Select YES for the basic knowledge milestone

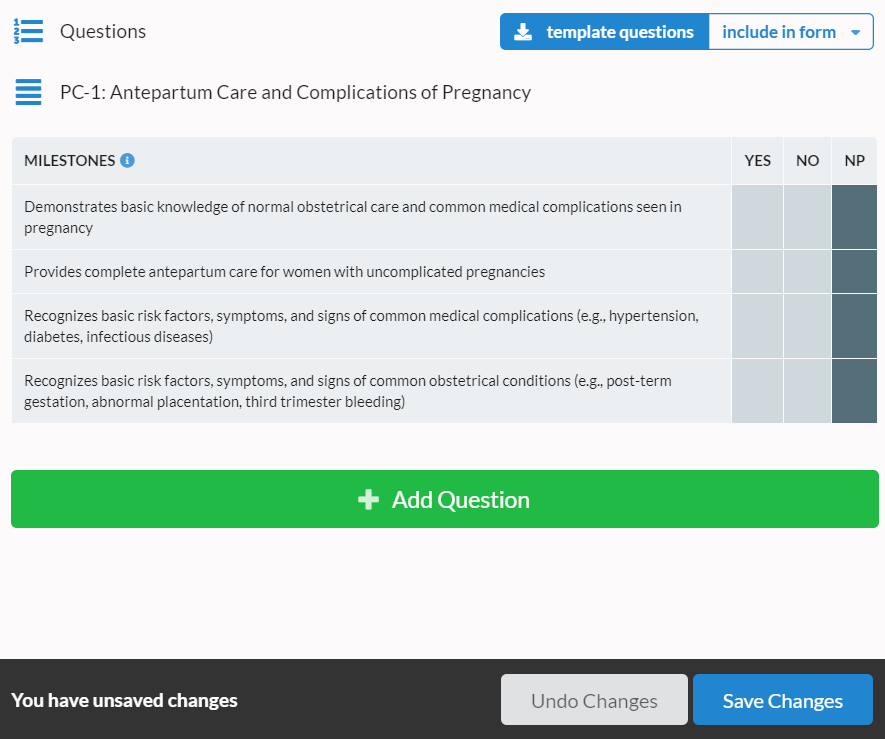[x=757, y=215]
